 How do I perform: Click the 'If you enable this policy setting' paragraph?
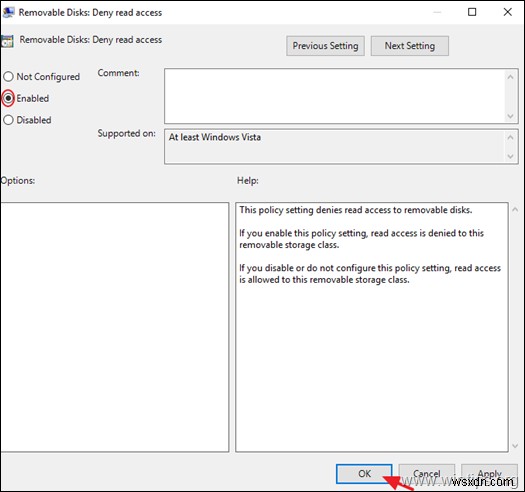pos(361,239)
